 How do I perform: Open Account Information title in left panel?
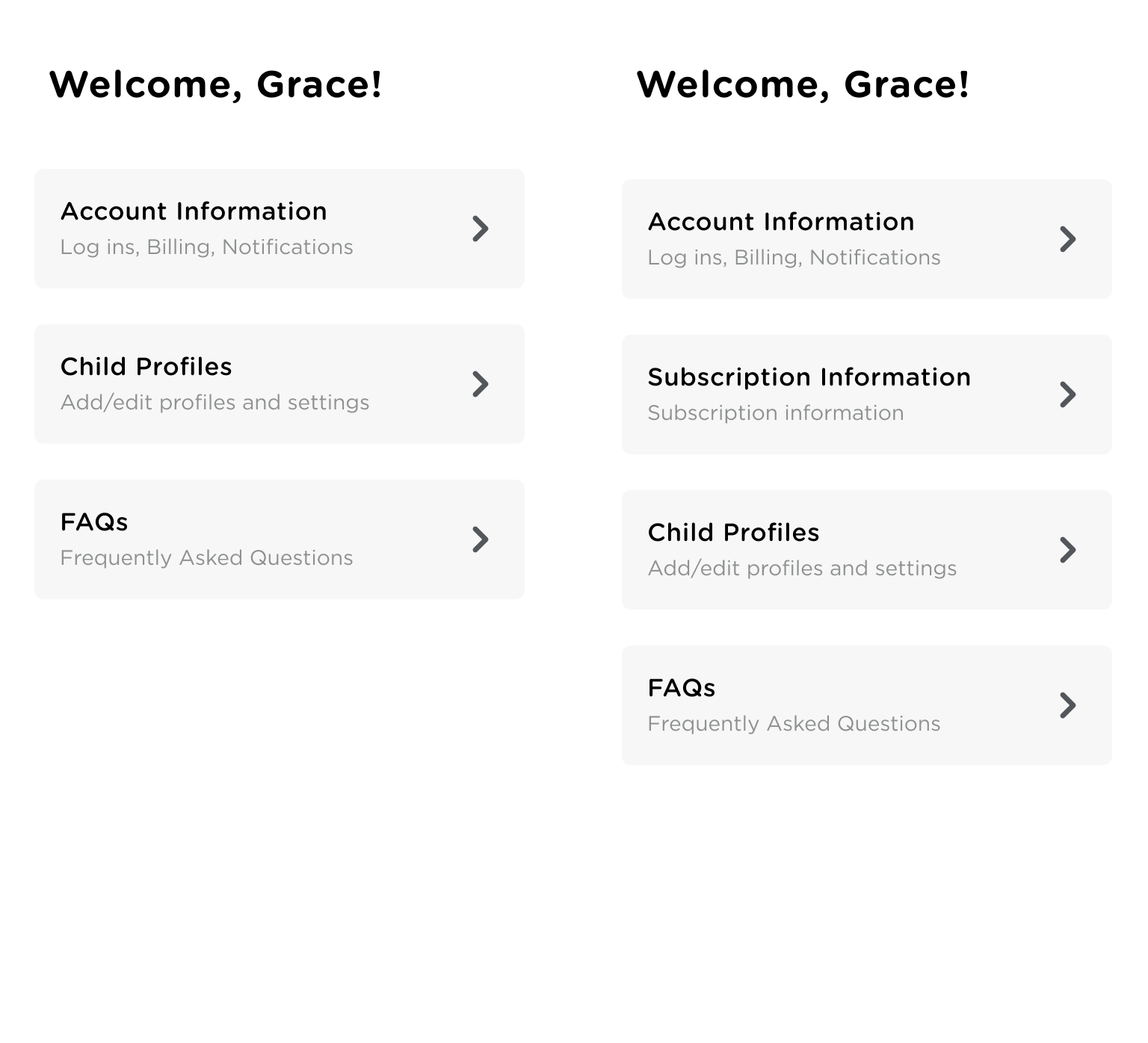[194, 211]
